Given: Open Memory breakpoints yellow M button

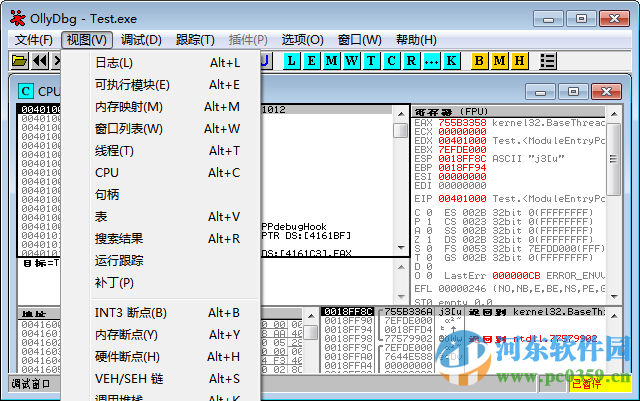Looking at the screenshot, I should (499, 61).
